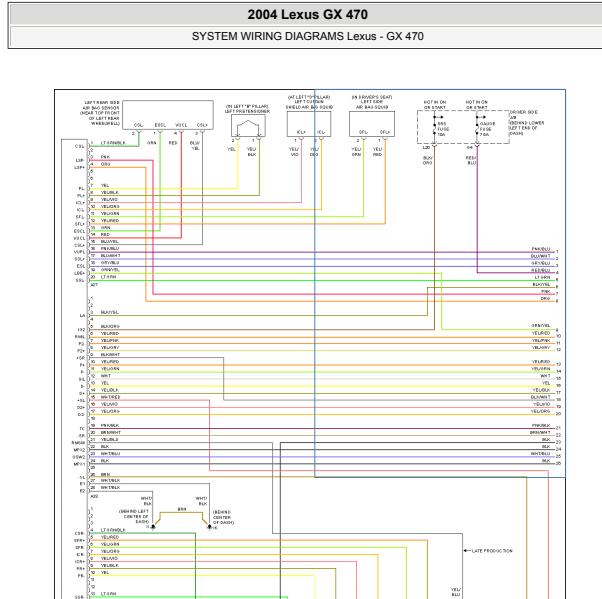
Task: Click "BLK/YEL" at pin 3 beside LA
Action: (109, 312)
